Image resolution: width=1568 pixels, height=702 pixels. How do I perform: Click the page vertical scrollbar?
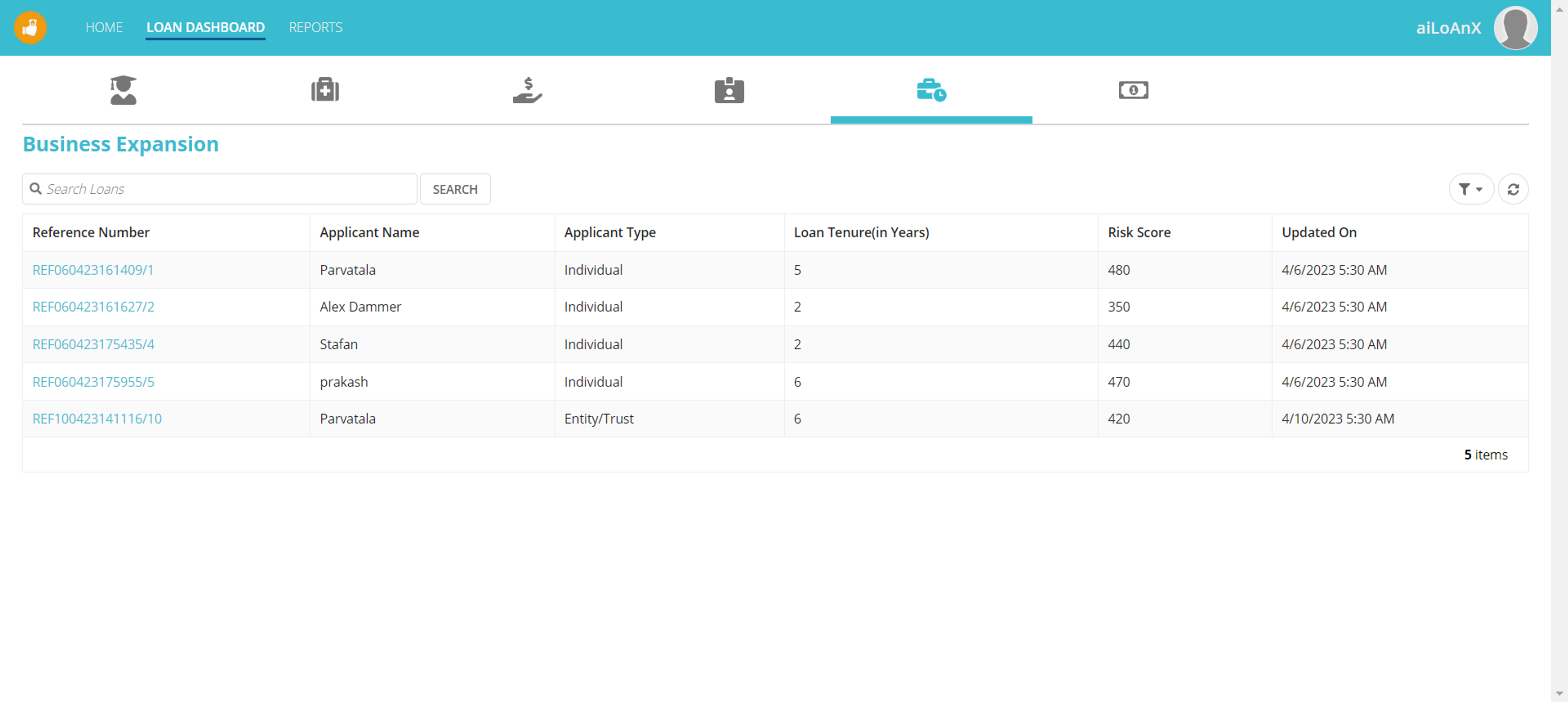[x=1559, y=351]
